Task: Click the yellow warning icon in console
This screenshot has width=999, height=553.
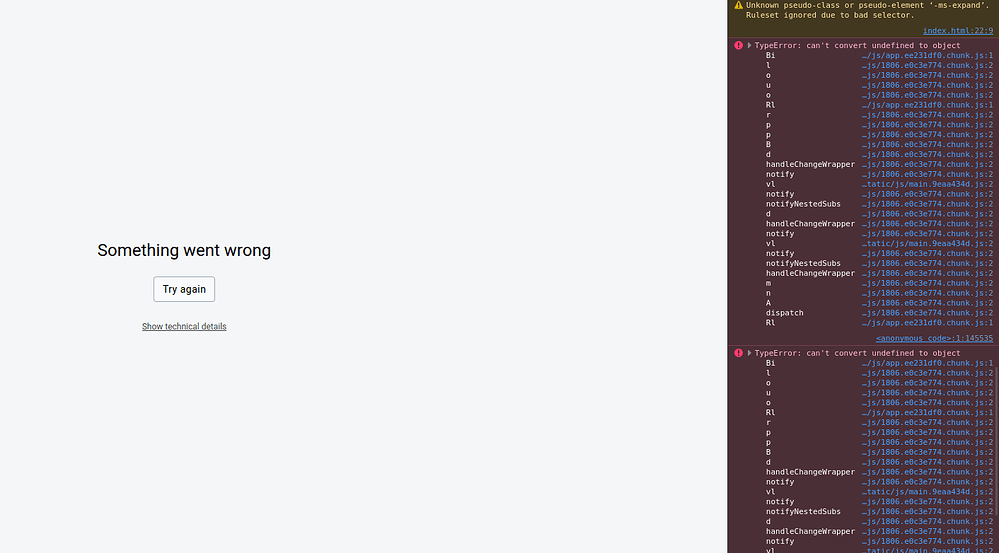Action: 738,5
